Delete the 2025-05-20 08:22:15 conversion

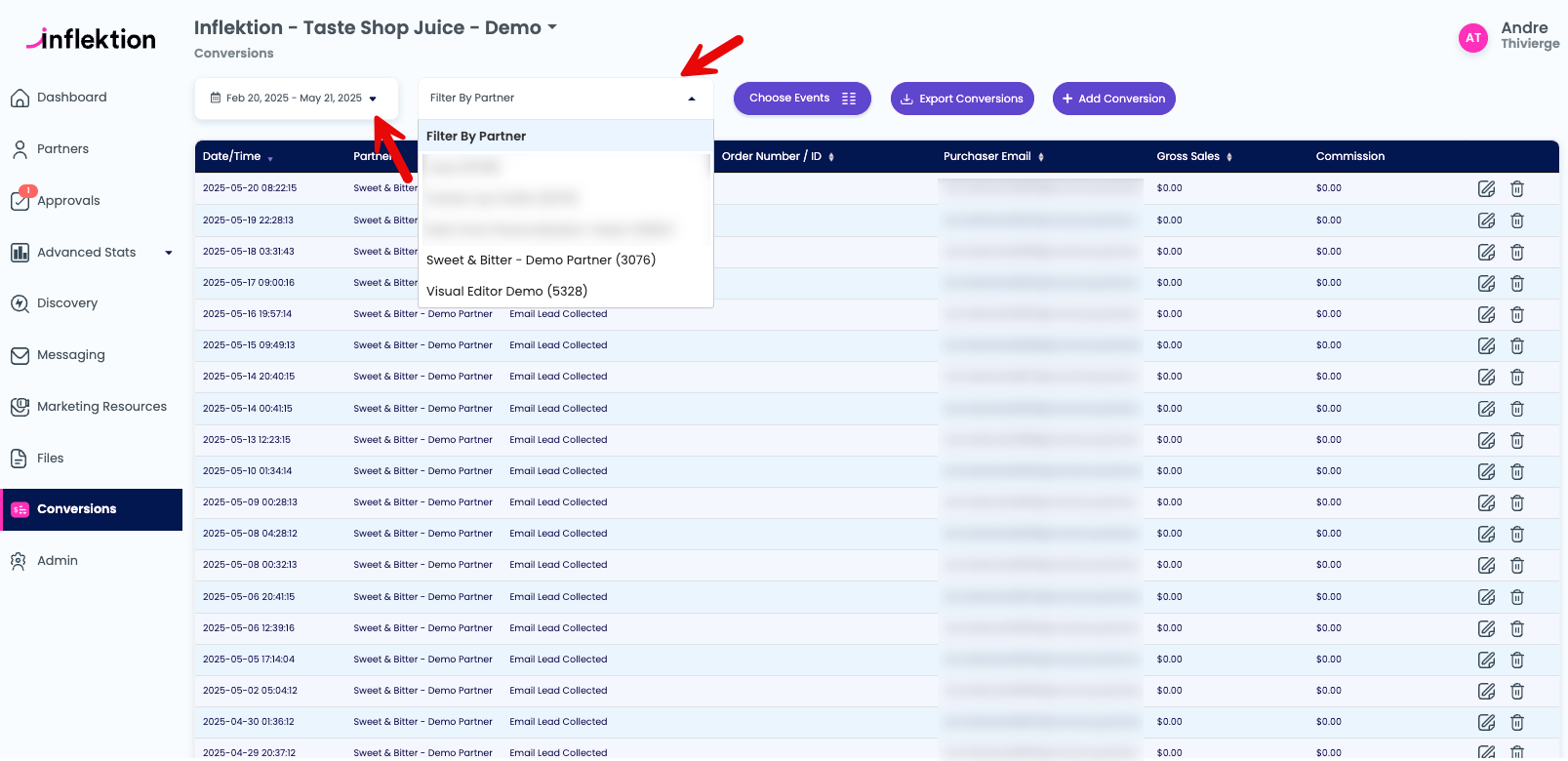tap(1517, 188)
